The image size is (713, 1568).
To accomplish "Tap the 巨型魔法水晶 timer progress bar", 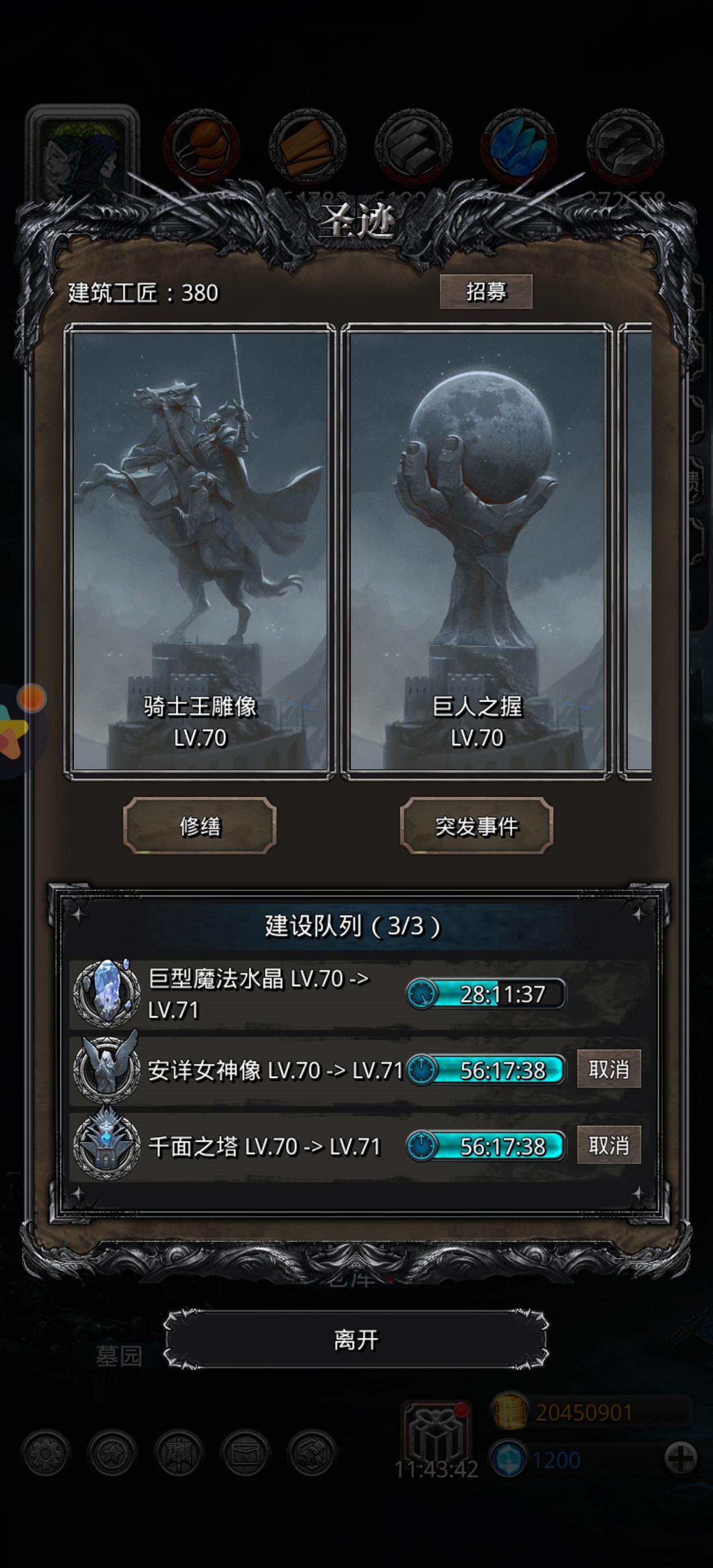I will [x=486, y=994].
